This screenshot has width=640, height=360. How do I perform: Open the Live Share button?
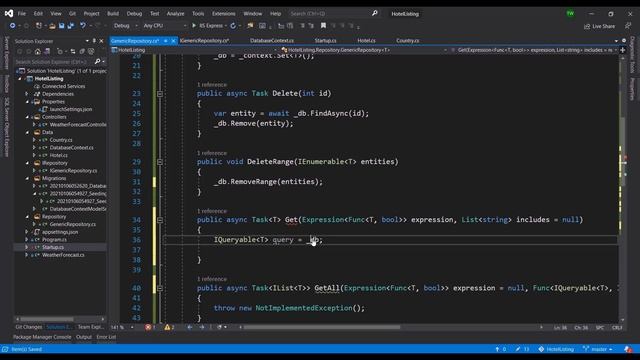[599, 26]
